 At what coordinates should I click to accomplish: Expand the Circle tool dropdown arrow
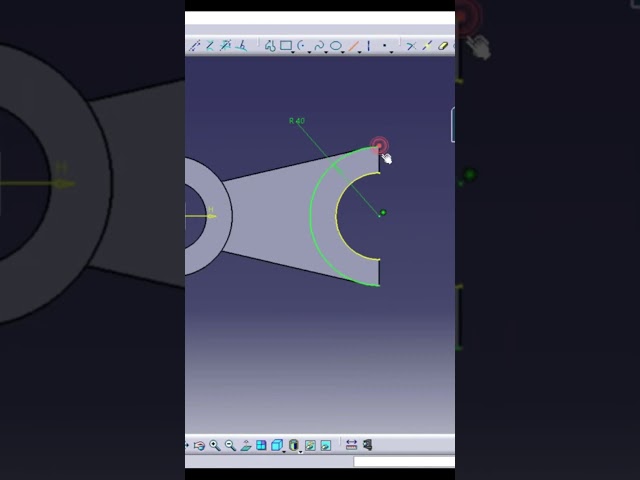pyautogui.click(x=309, y=52)
